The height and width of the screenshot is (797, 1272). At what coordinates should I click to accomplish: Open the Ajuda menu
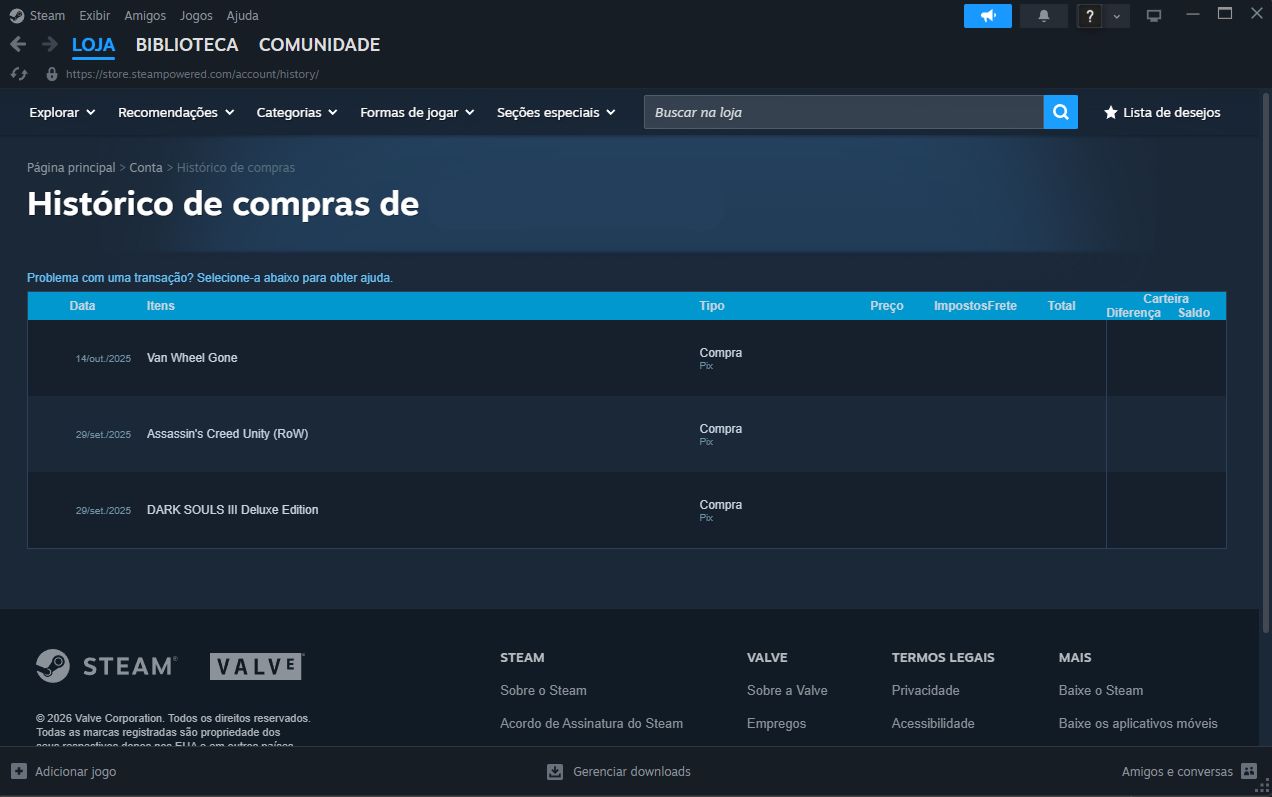pos(242,16)
